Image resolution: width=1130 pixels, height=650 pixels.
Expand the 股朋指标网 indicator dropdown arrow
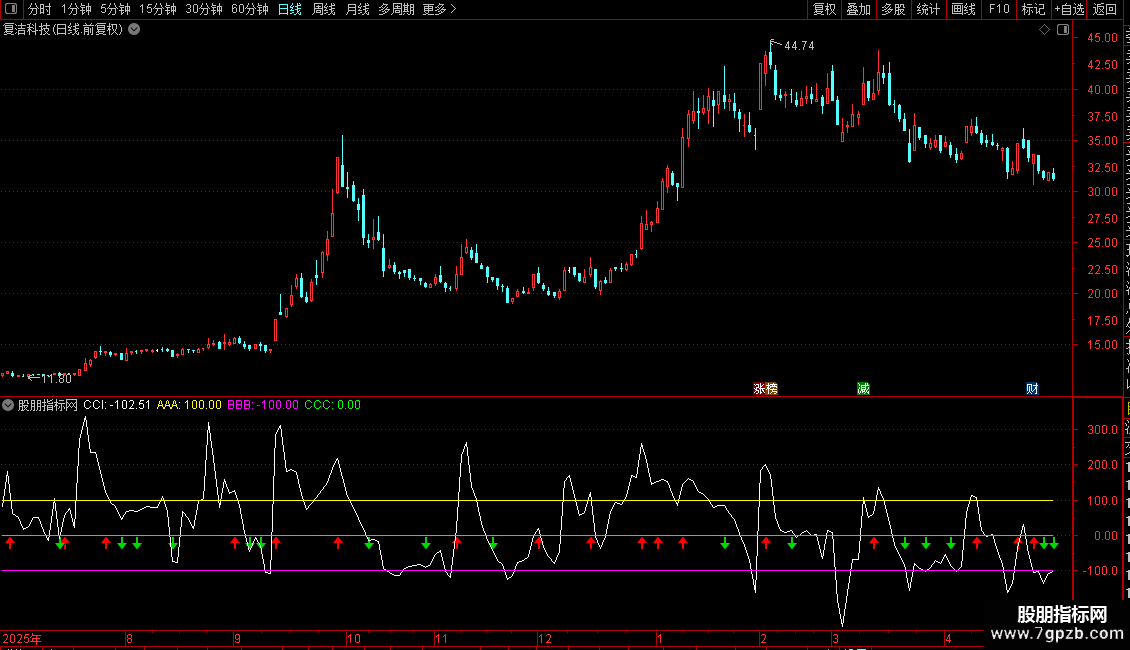point(8,405)
